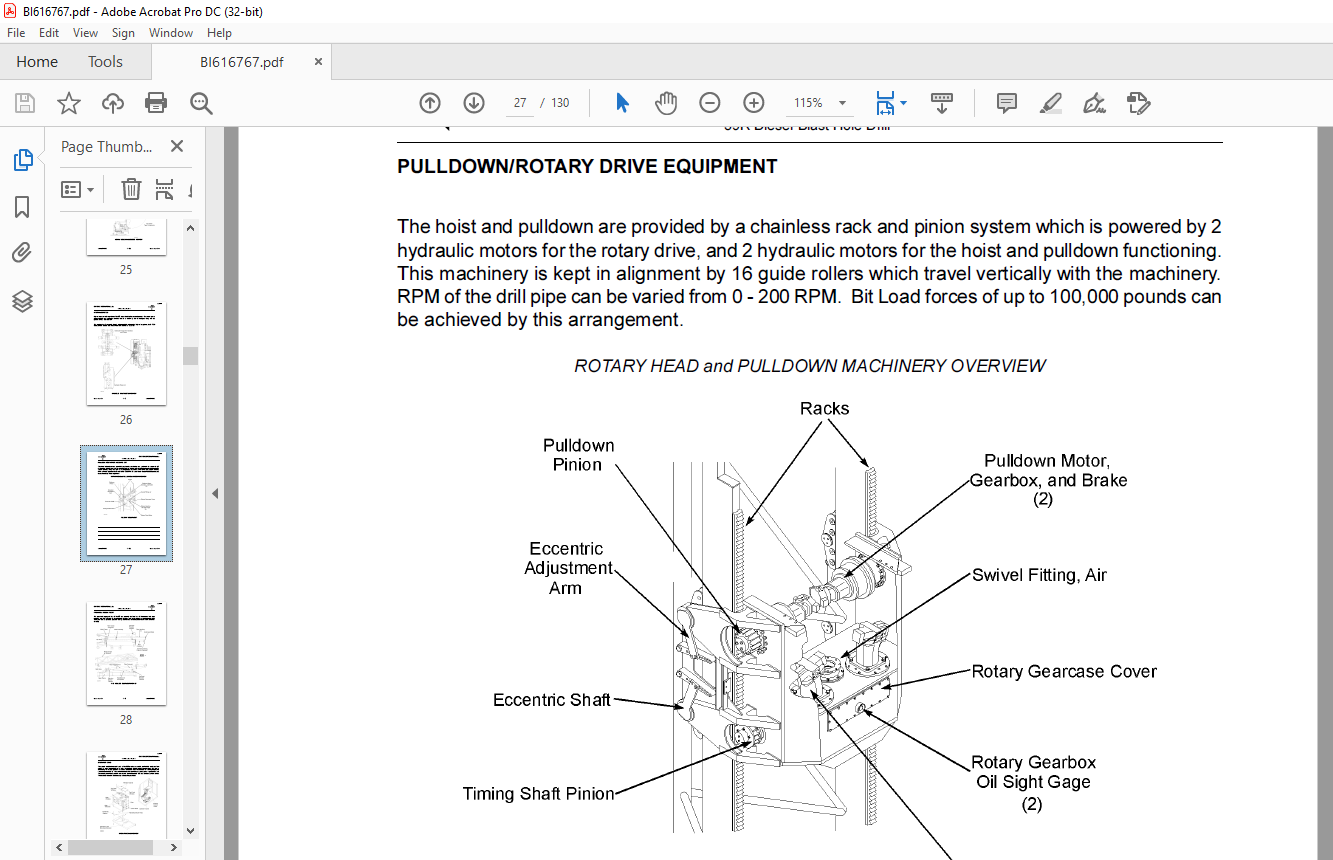Image resolution: width=1333 pixels, height=860 pixels.
Task: Select page 27 thumbnail
Action: [x=126, y=503]
